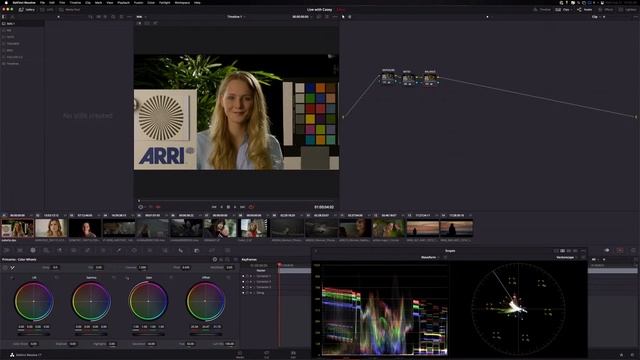Image resolution: width=640 pixels, height=360 pixels.
Task: Open the Key palette
Action: [x=196, y=250]
